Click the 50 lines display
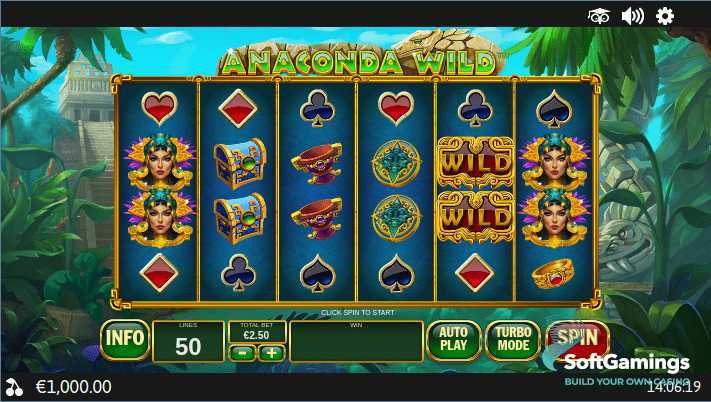Image resolution: width=711 pixels, height=402 pixels. [x=188, y=342]
